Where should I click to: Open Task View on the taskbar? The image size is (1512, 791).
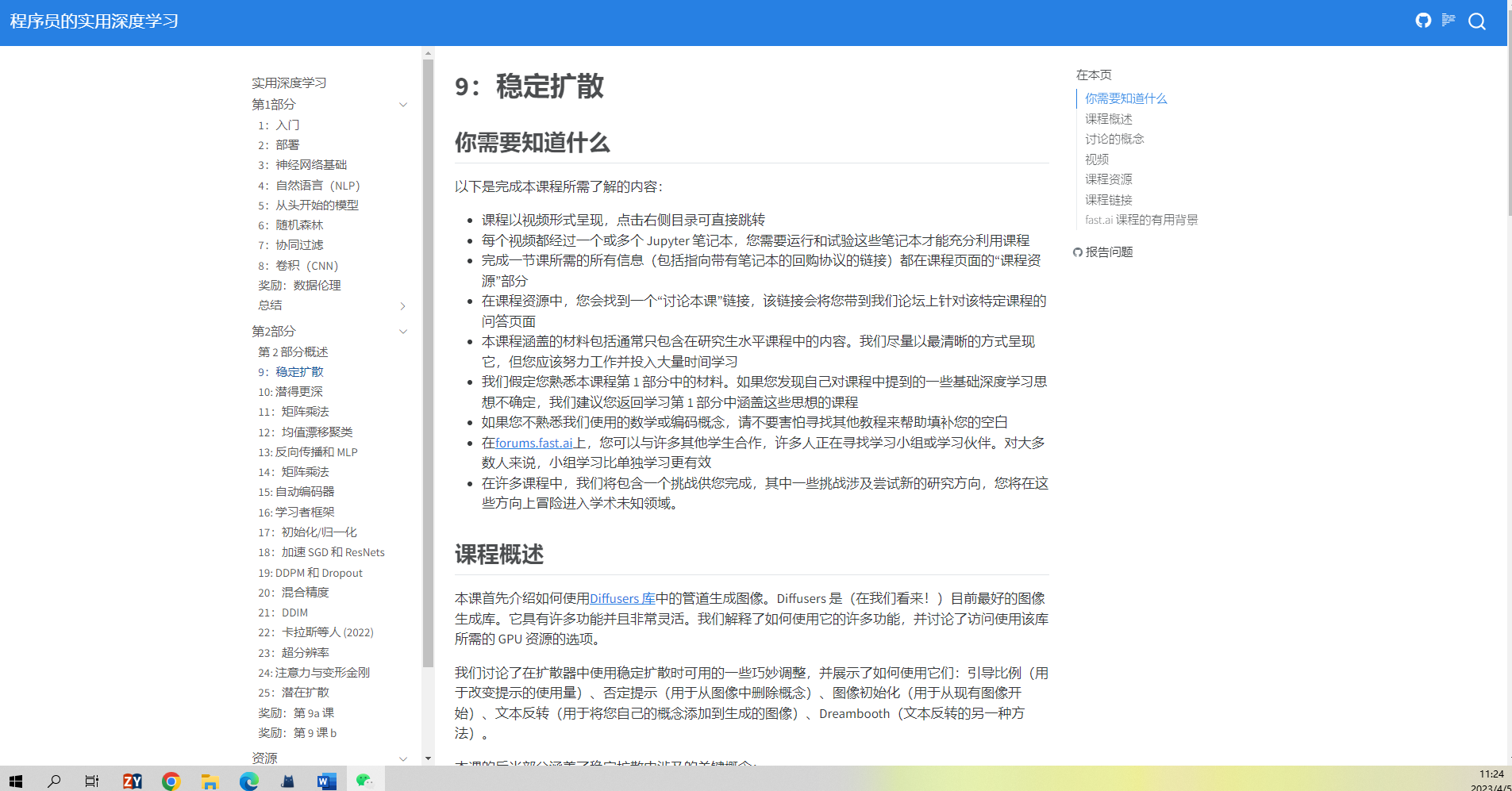click(x=92, y=781)
